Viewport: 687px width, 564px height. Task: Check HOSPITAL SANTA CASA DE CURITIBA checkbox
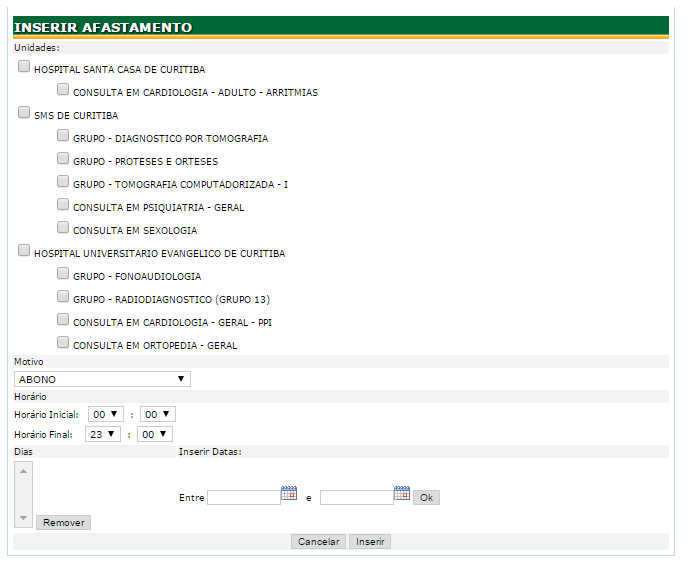point(24,67)
